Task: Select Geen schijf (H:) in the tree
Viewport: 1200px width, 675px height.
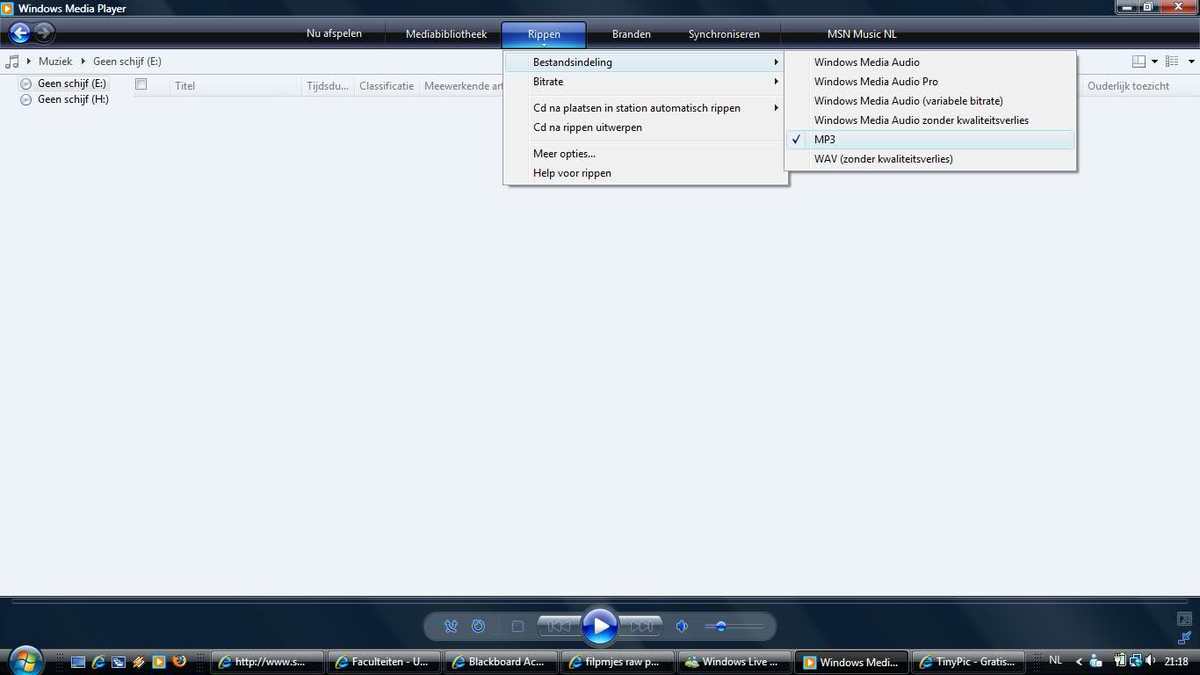Action: point(73,100)
